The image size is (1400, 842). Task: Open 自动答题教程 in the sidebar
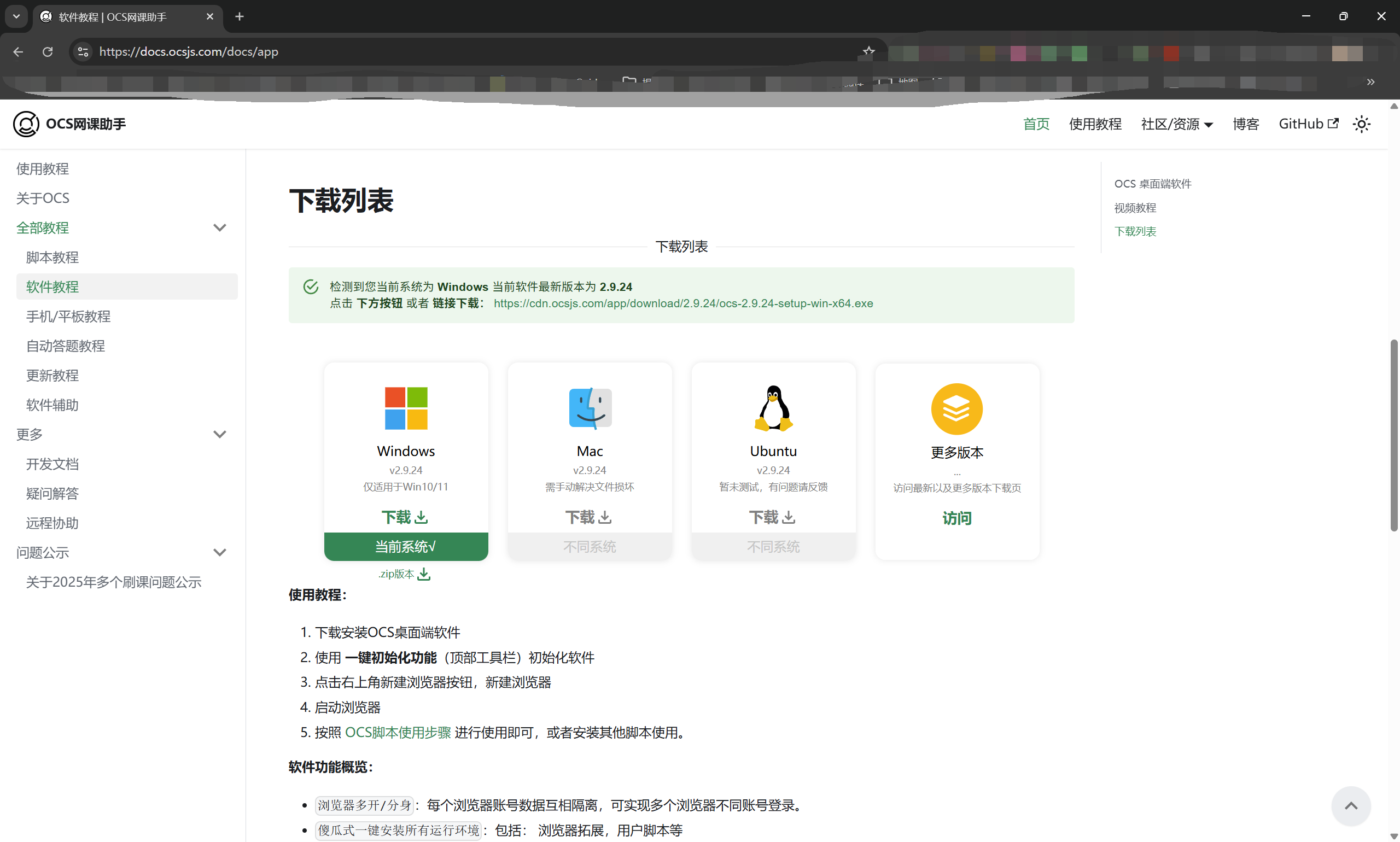point(65,346)
